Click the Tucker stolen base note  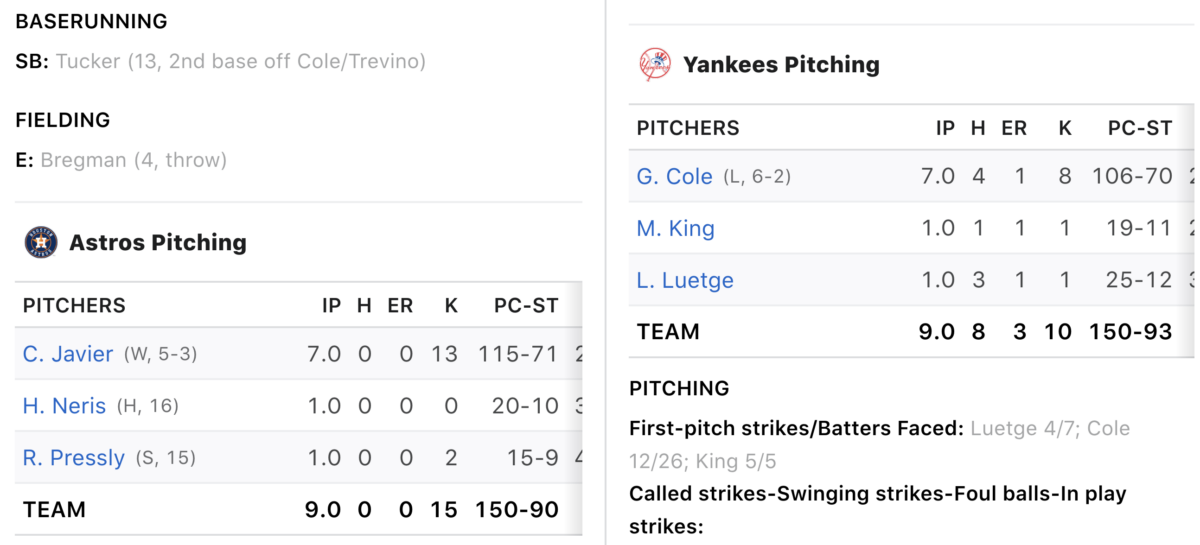click(x=241, y=61)
